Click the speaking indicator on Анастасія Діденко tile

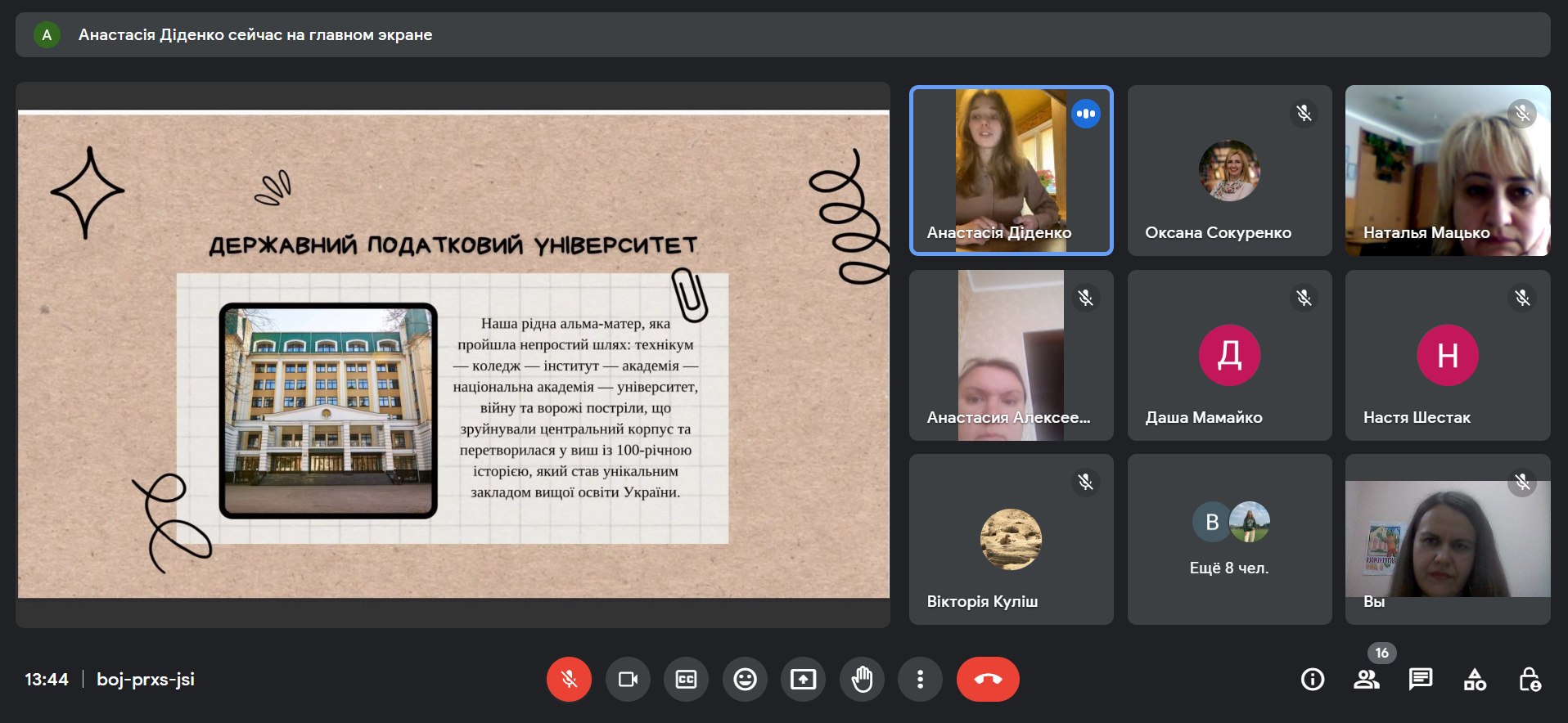coord(1086,114)
